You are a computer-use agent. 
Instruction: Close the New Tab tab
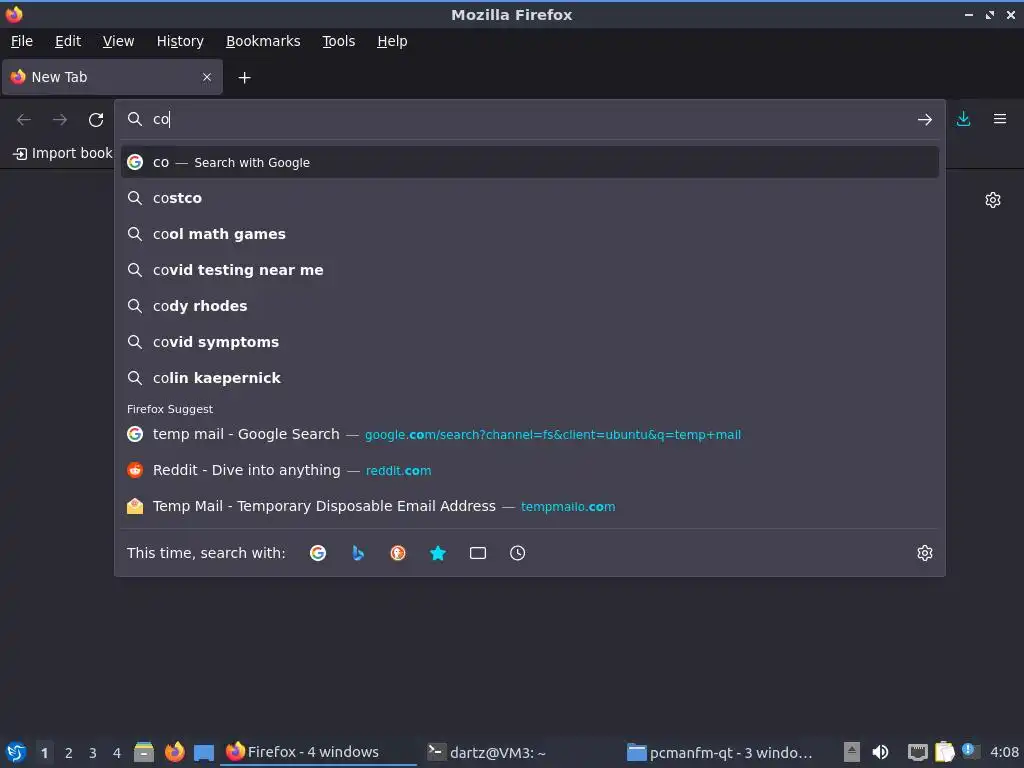pos(207,77)
